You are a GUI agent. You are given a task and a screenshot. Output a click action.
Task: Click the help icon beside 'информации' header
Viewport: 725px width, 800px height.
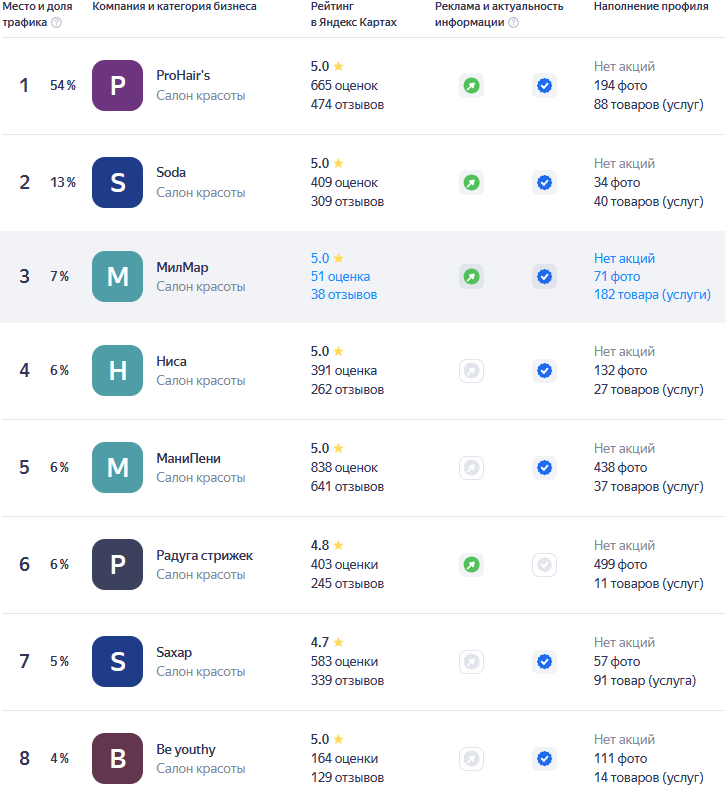pos(513,23)
